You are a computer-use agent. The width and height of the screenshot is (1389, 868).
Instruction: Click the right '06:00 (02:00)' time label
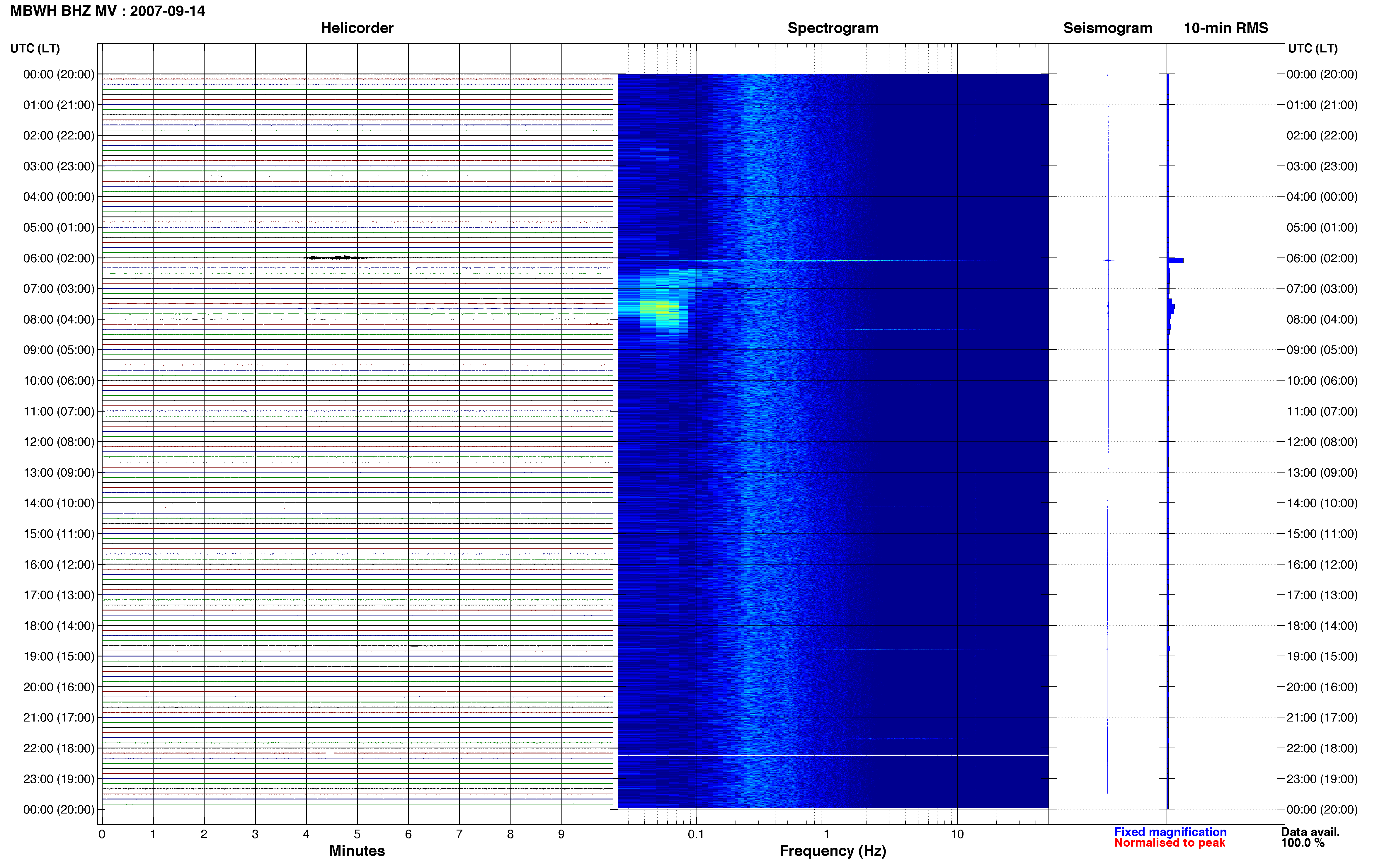click(x=1322, y=258)
